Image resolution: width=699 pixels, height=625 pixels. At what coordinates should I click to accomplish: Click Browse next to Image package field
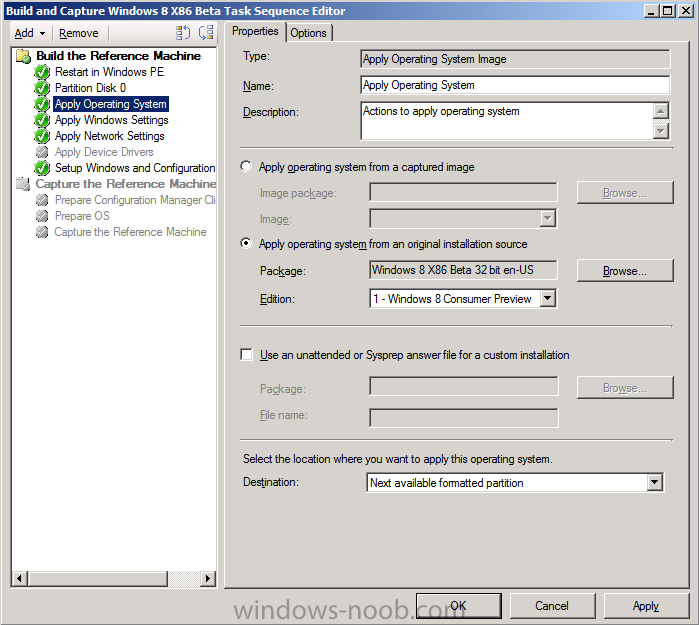(625, 193)
